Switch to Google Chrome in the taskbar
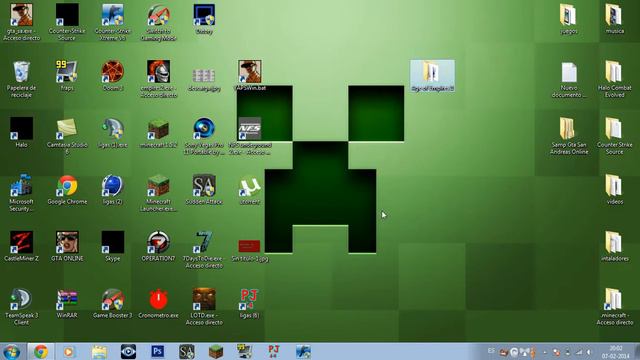This screenshot has height=360, width=640. tap(40, 351)
